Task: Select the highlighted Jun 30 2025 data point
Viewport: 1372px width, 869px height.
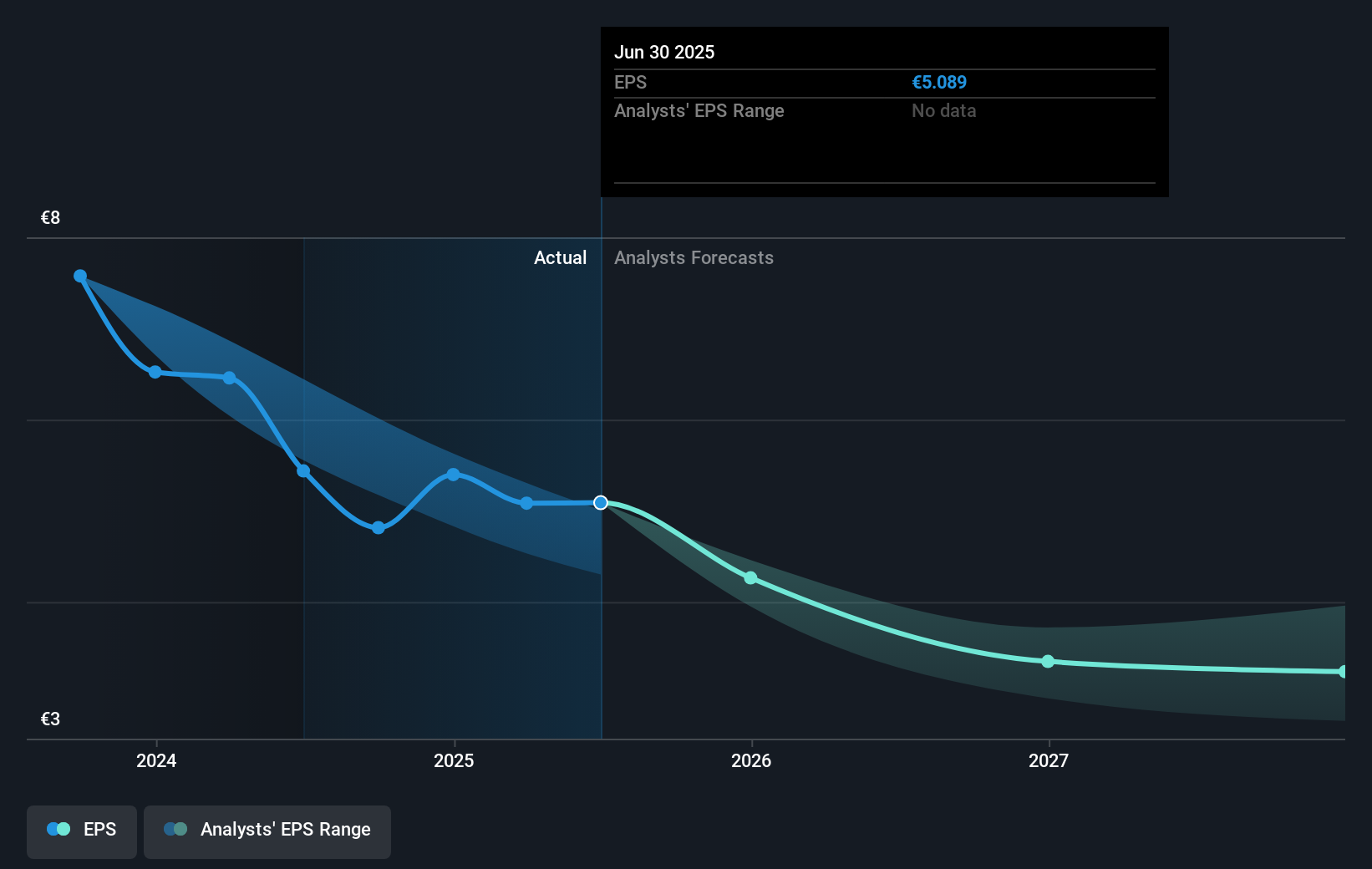Action: pos(600,502)
